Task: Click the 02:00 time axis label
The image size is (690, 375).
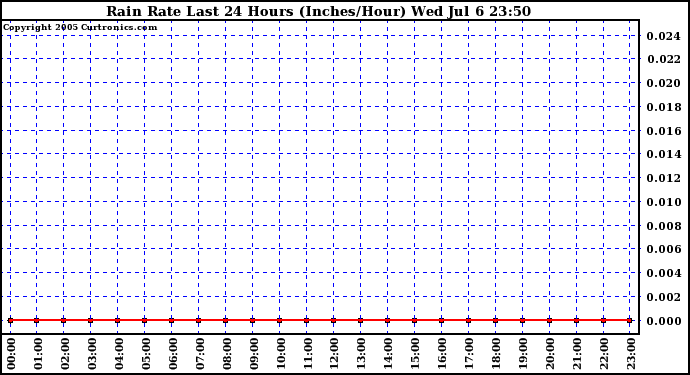Action: tap(65, 353)
